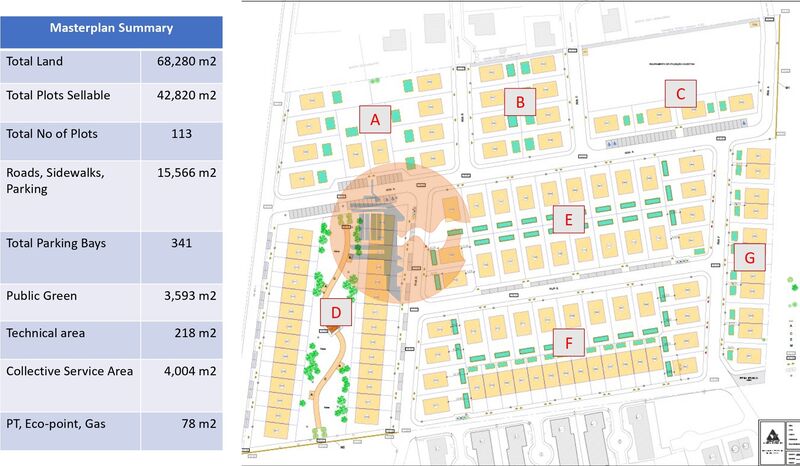Image resolution: width=800 pixels, height=466 pixels.
Task: Select the Total Land row label
Action: coord(35,62)
